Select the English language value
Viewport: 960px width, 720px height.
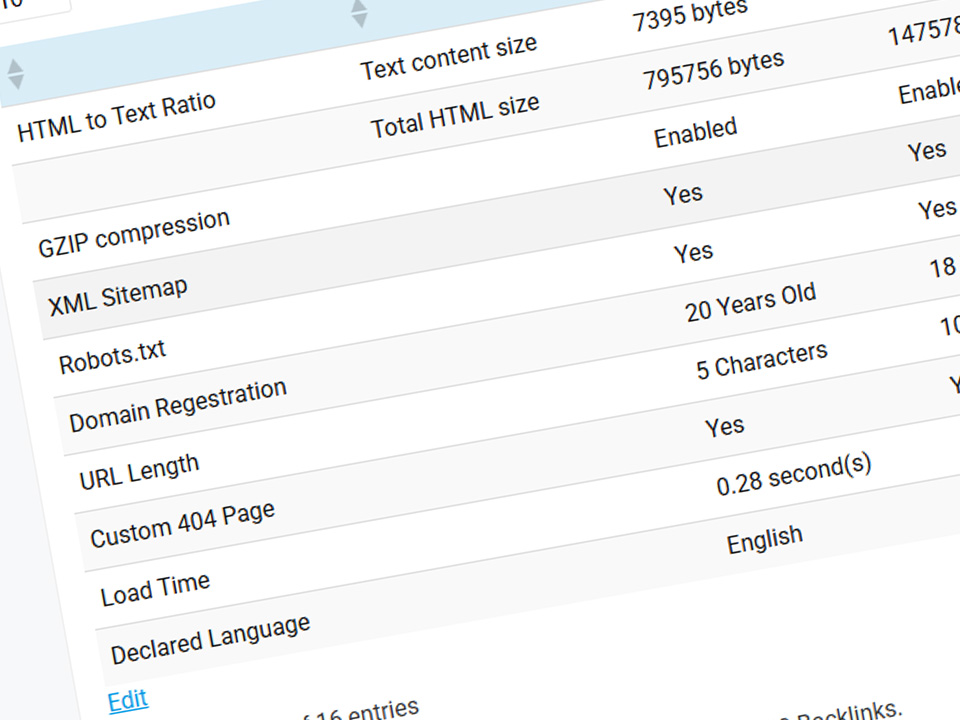[764, 541]
